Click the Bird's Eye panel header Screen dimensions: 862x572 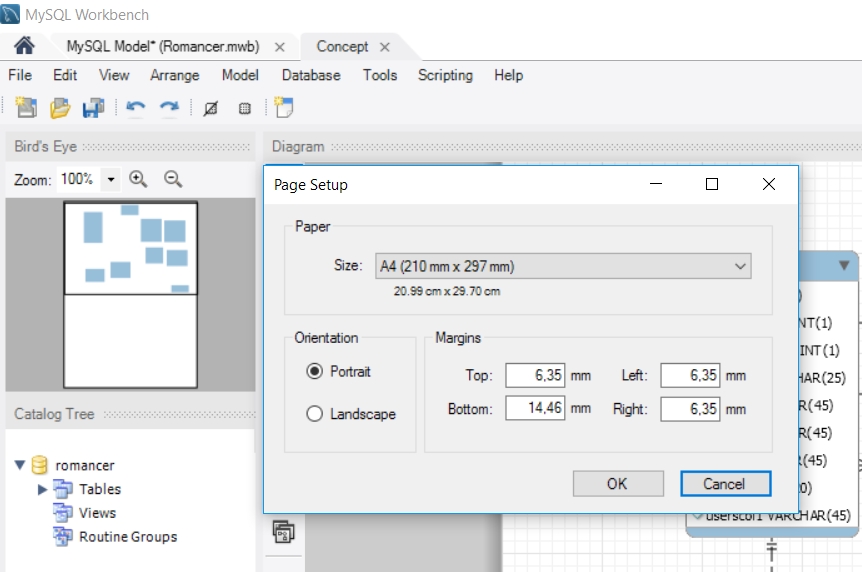point(131,146)
